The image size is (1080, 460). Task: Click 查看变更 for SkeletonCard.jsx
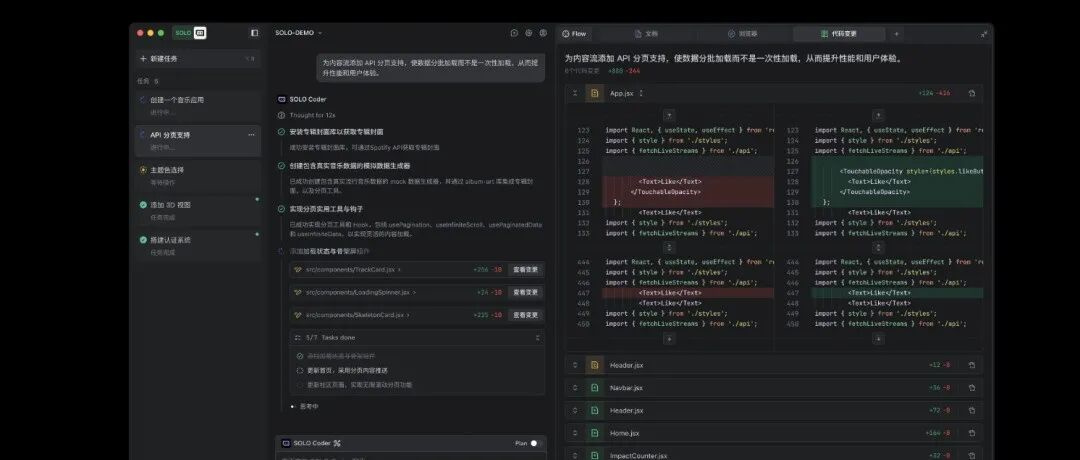(x=526, y=315)
